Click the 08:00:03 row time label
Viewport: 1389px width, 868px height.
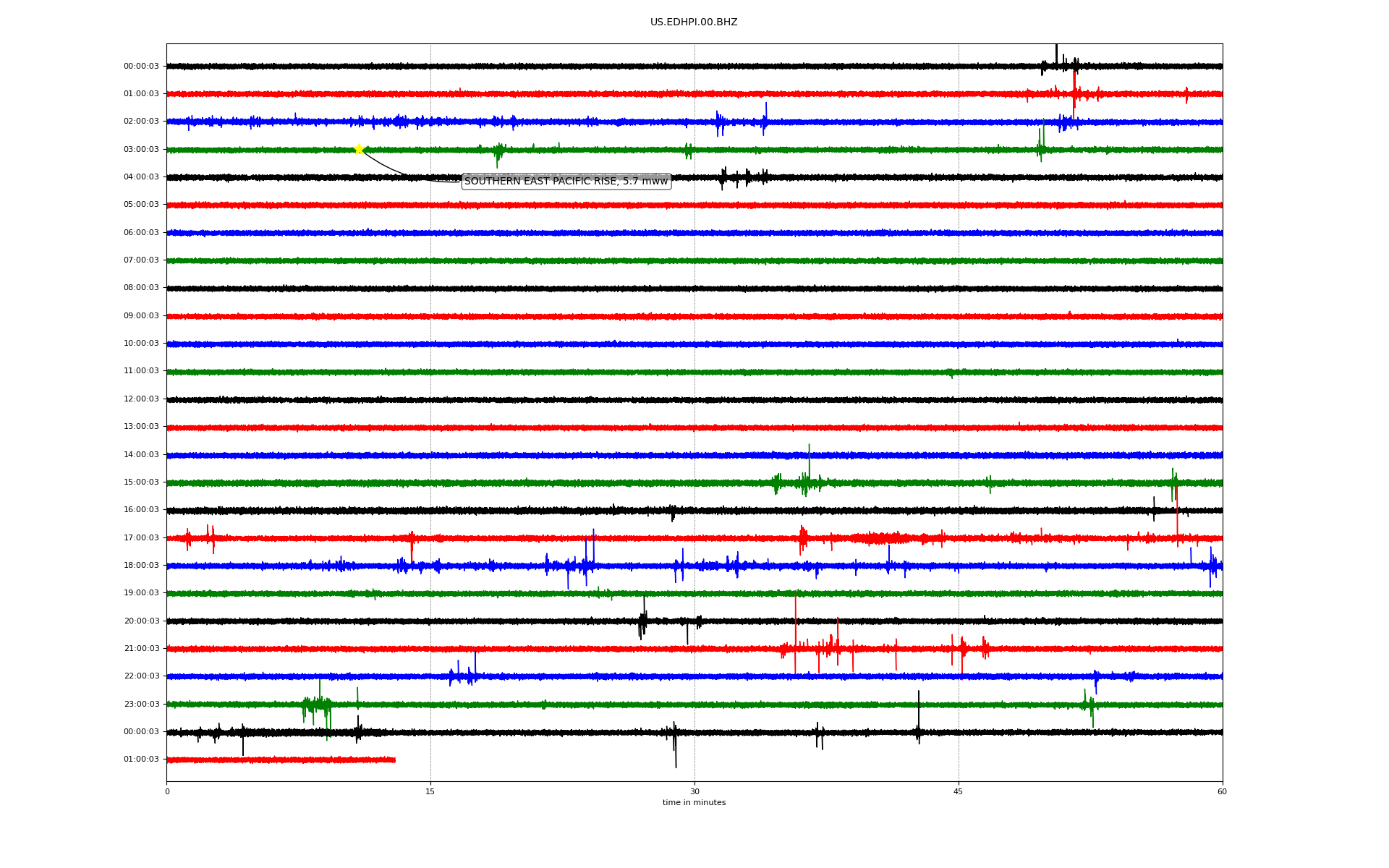pyautogui.click(x=141, y=287)
